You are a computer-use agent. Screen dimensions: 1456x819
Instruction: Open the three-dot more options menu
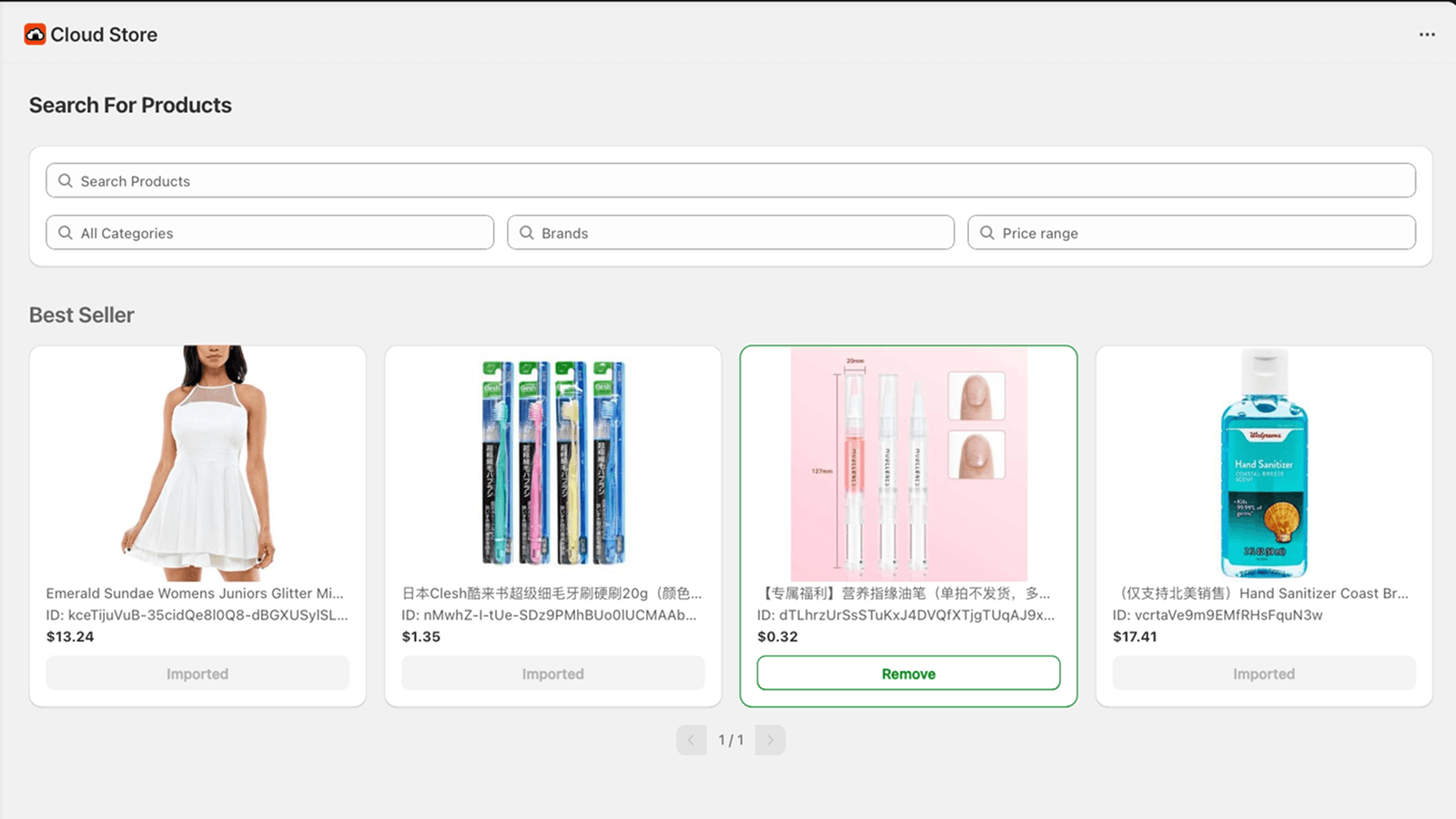pos(1427,35)
